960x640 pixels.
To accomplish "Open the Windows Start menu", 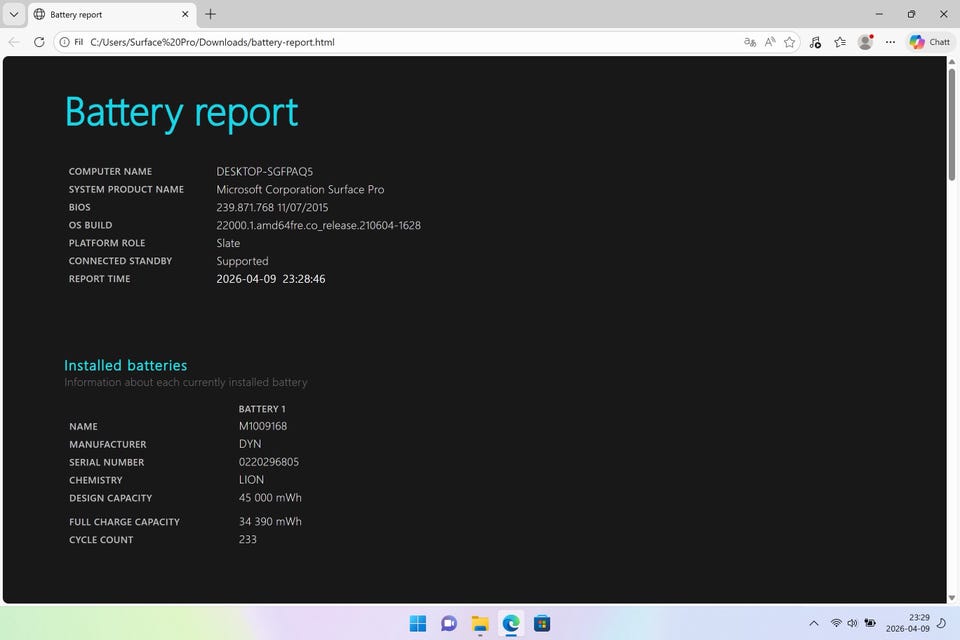I will pyautogui.click(x=418, y=623).
